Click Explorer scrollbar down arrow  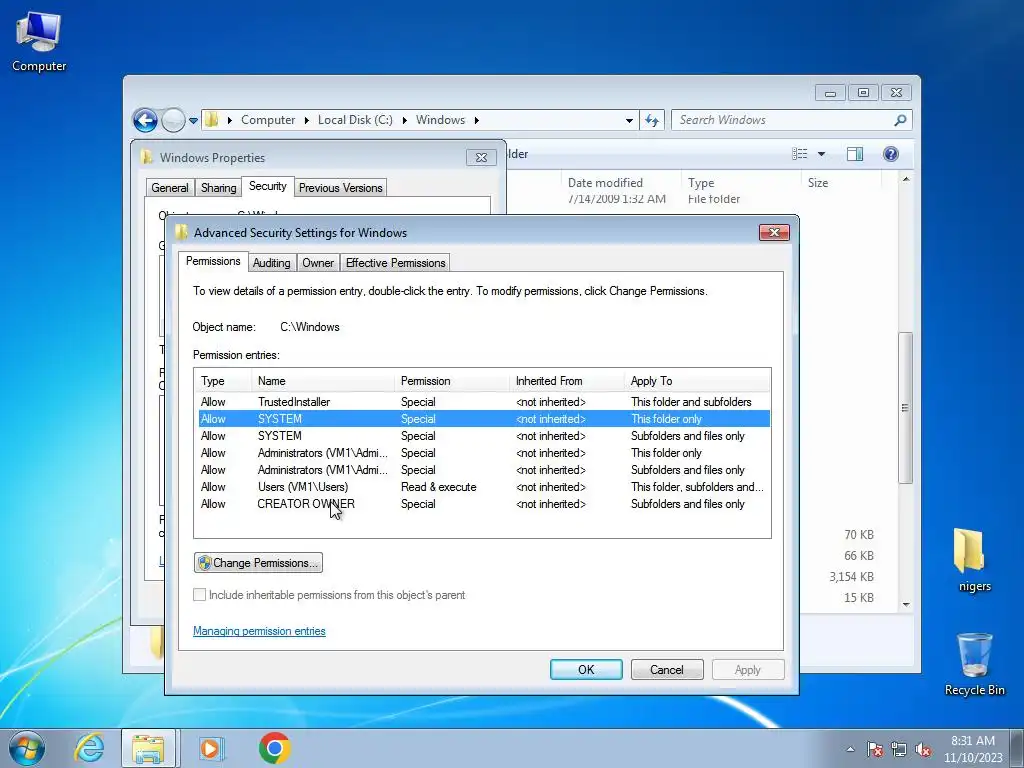(x=906, y=604)
